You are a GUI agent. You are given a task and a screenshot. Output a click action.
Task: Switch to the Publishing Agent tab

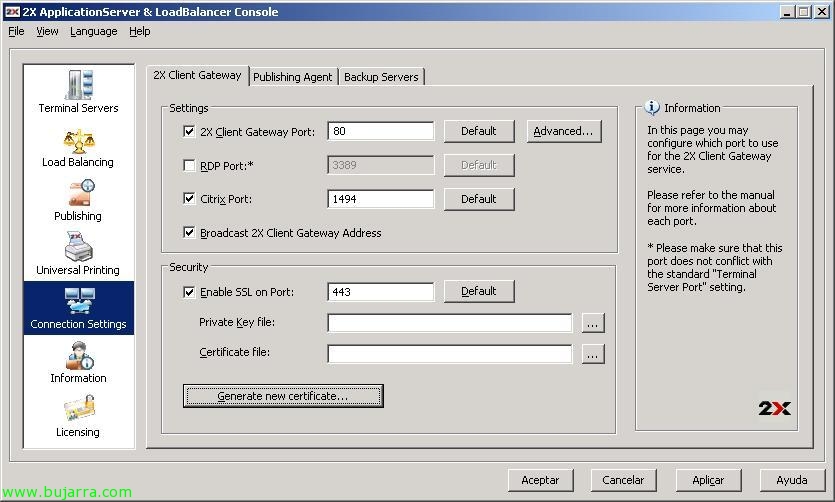pyautogui.click(x=292, y=77)
